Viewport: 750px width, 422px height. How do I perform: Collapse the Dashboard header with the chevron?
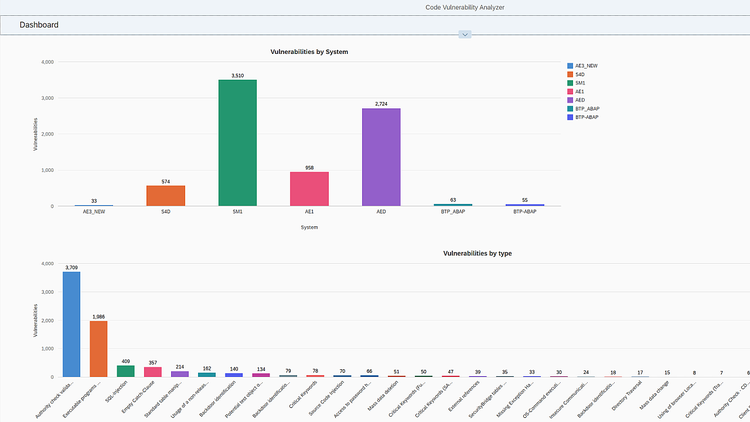click(x=464, y=34)
